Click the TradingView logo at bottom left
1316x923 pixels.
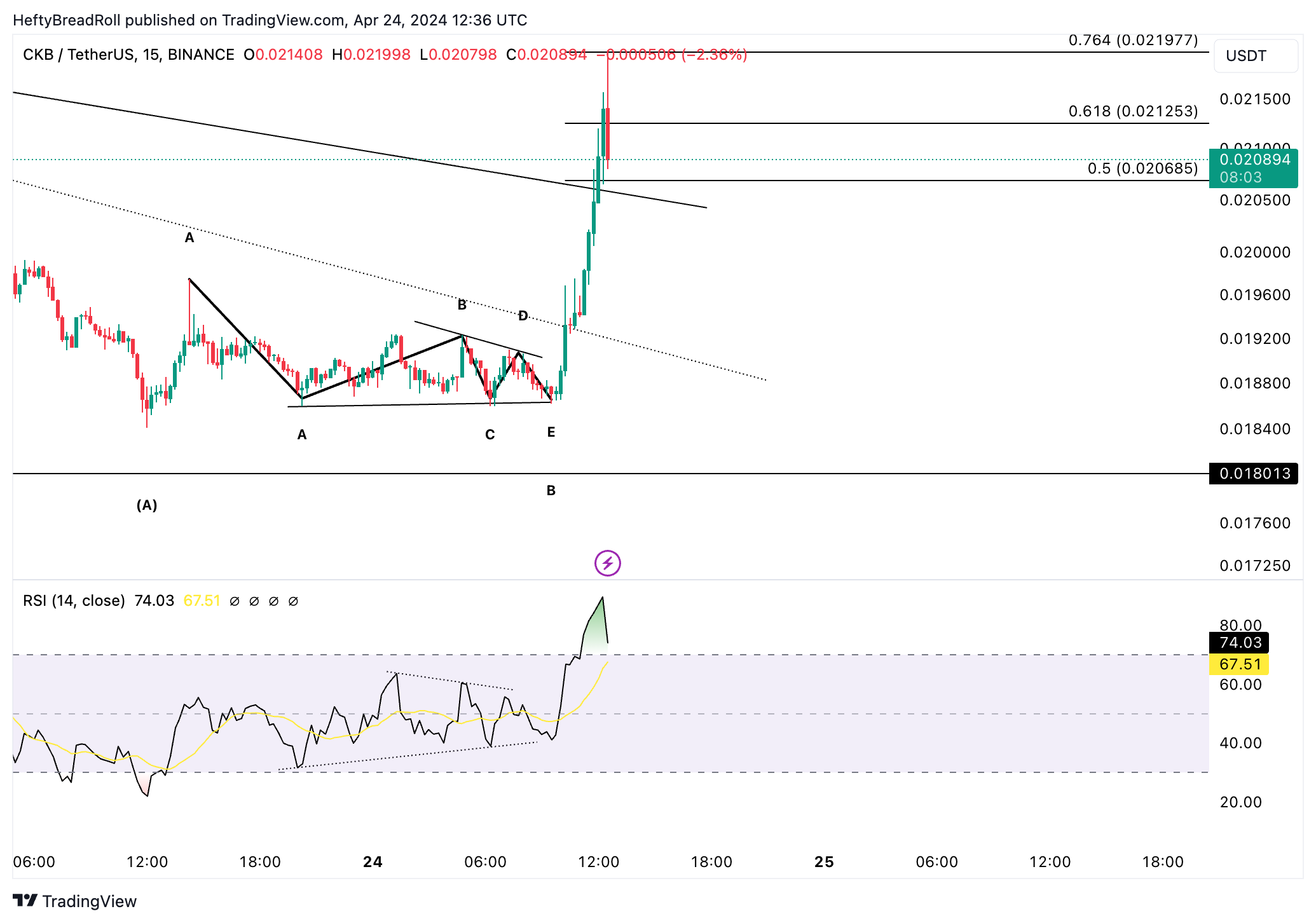pos(75,901)
